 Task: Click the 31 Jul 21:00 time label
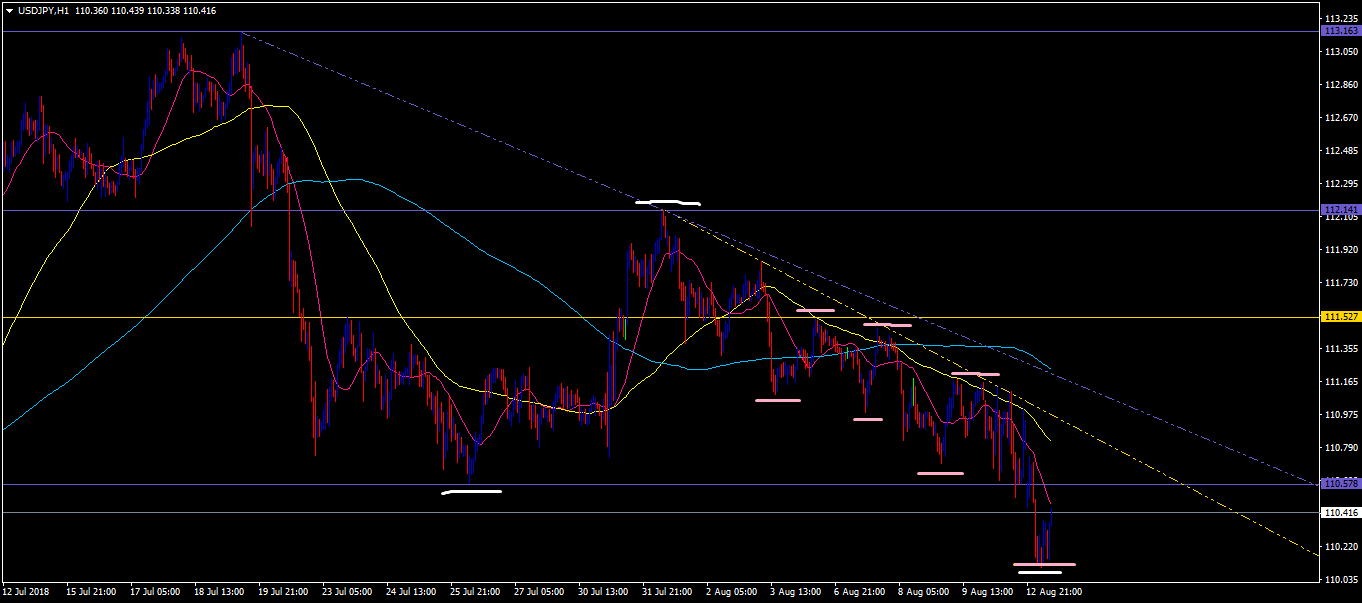click(x=666, y=592)
